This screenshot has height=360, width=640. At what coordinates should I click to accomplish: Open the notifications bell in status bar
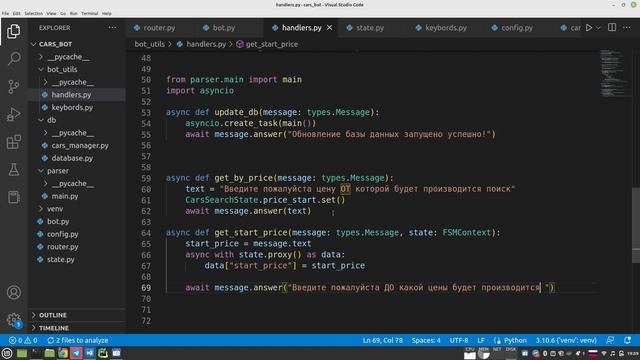click(627, 340)
